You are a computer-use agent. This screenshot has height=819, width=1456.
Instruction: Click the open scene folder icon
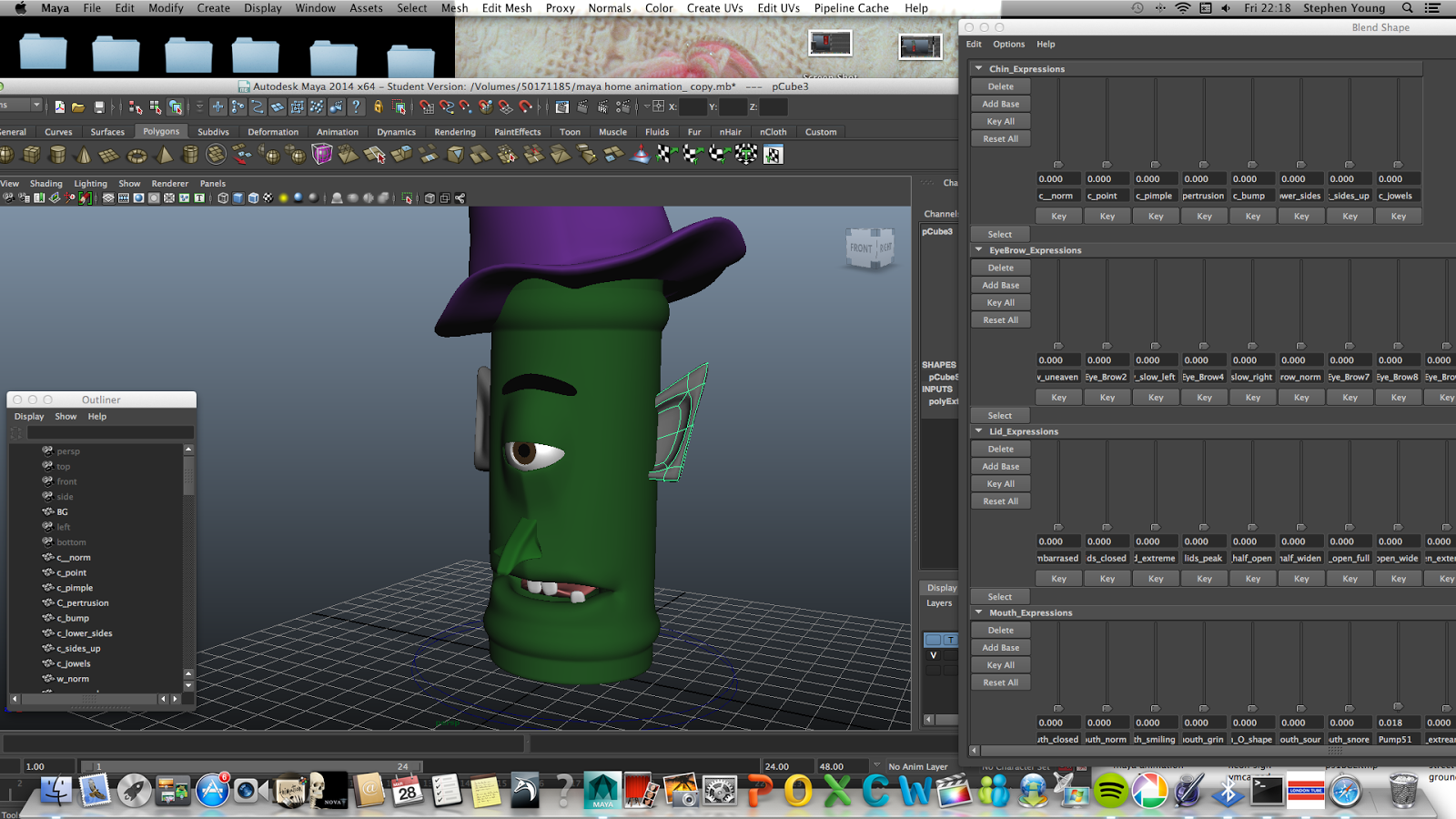point(78,107)
